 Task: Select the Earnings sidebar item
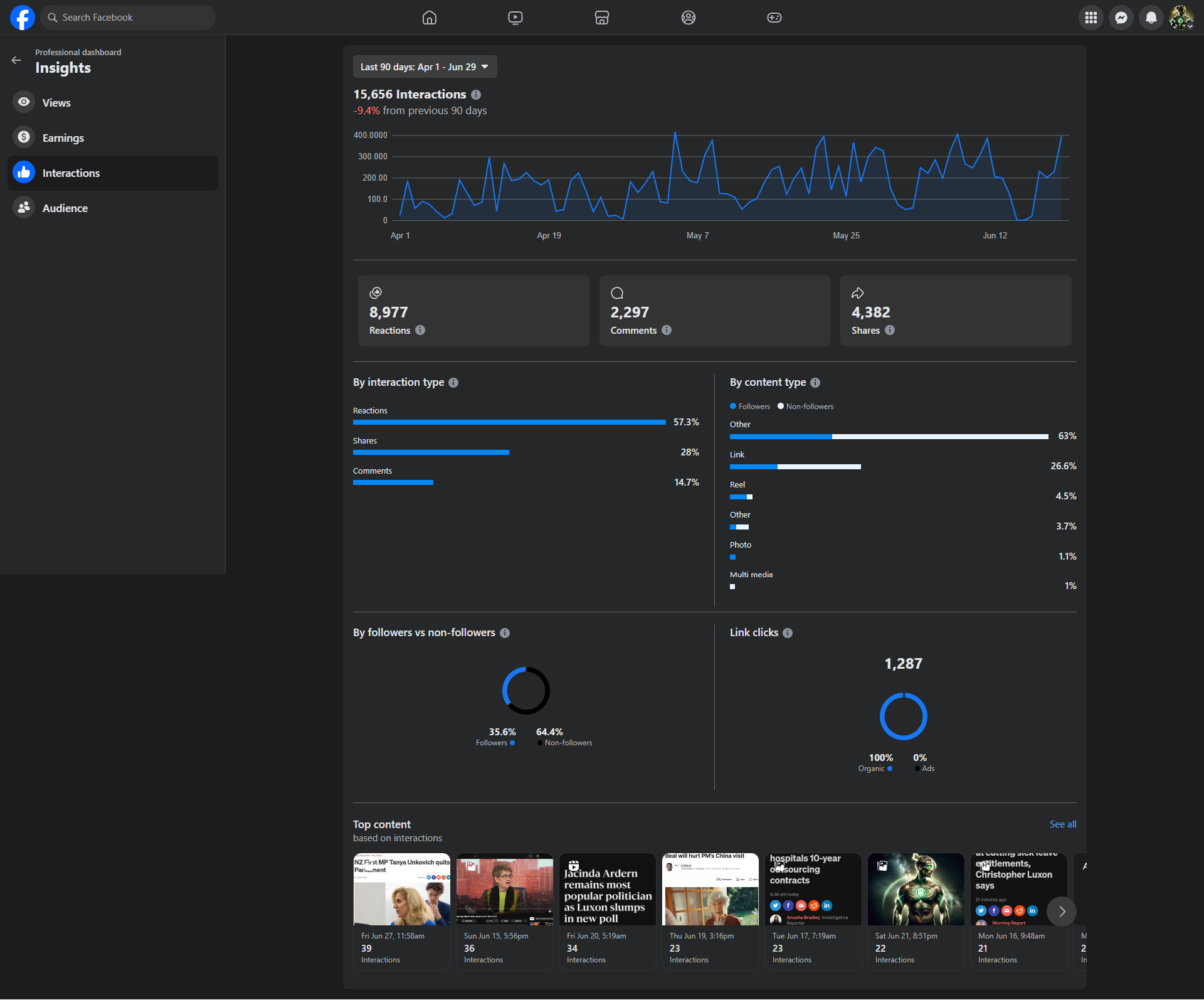pos(63,138)
